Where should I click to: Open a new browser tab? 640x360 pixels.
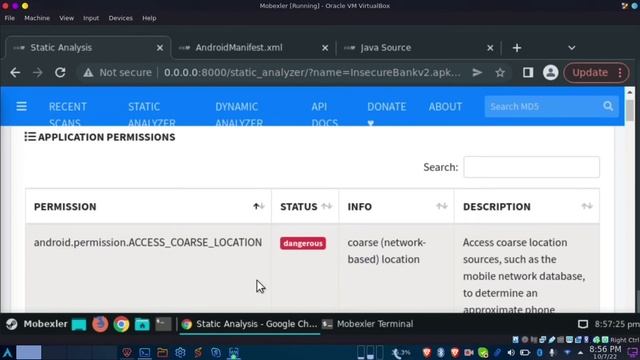pyautogui.click(x=517, y=48)
